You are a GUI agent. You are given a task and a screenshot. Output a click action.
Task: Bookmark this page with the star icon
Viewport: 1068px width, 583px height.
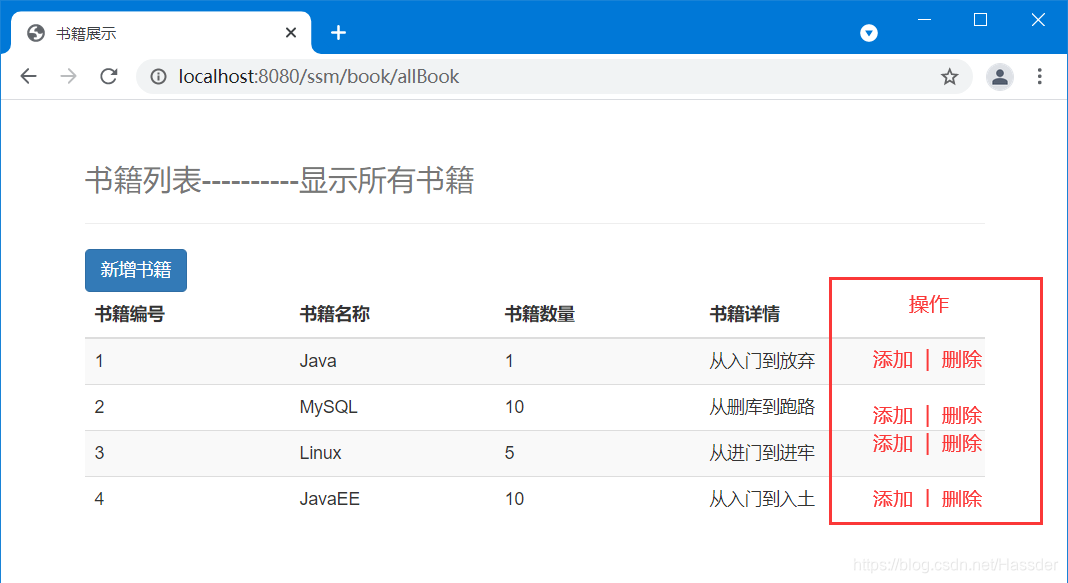tap(949, 76)
